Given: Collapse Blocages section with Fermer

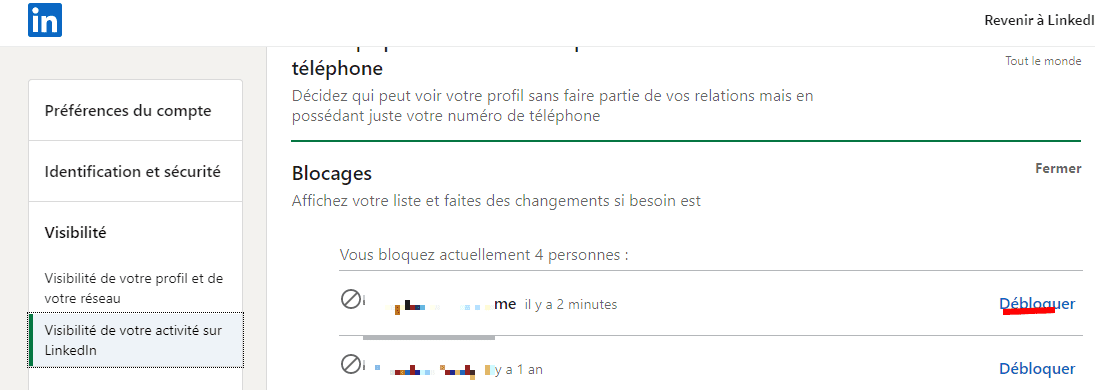Looking at the screenshot, I should pyautogui.click(x=1058, y=168).
